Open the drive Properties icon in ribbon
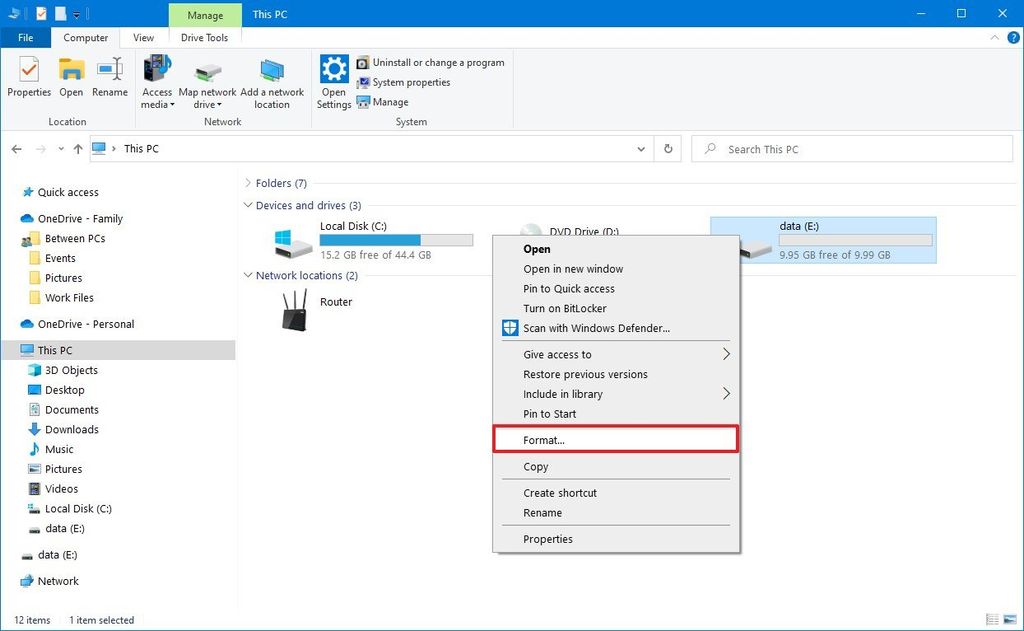This screenshot has height=631, width=1024. tap(28, 80)
